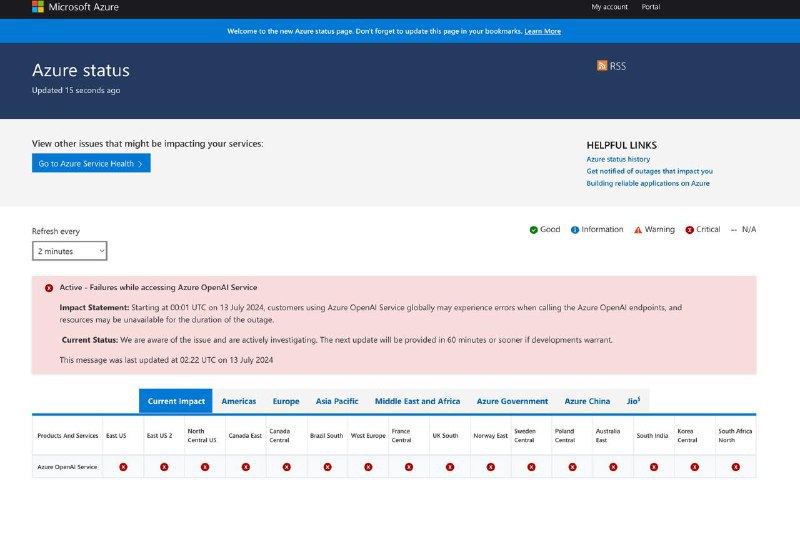This screenshot has height=536, width=800.
Task: Select the Asia Pacific tab
Action: point(337,401)
